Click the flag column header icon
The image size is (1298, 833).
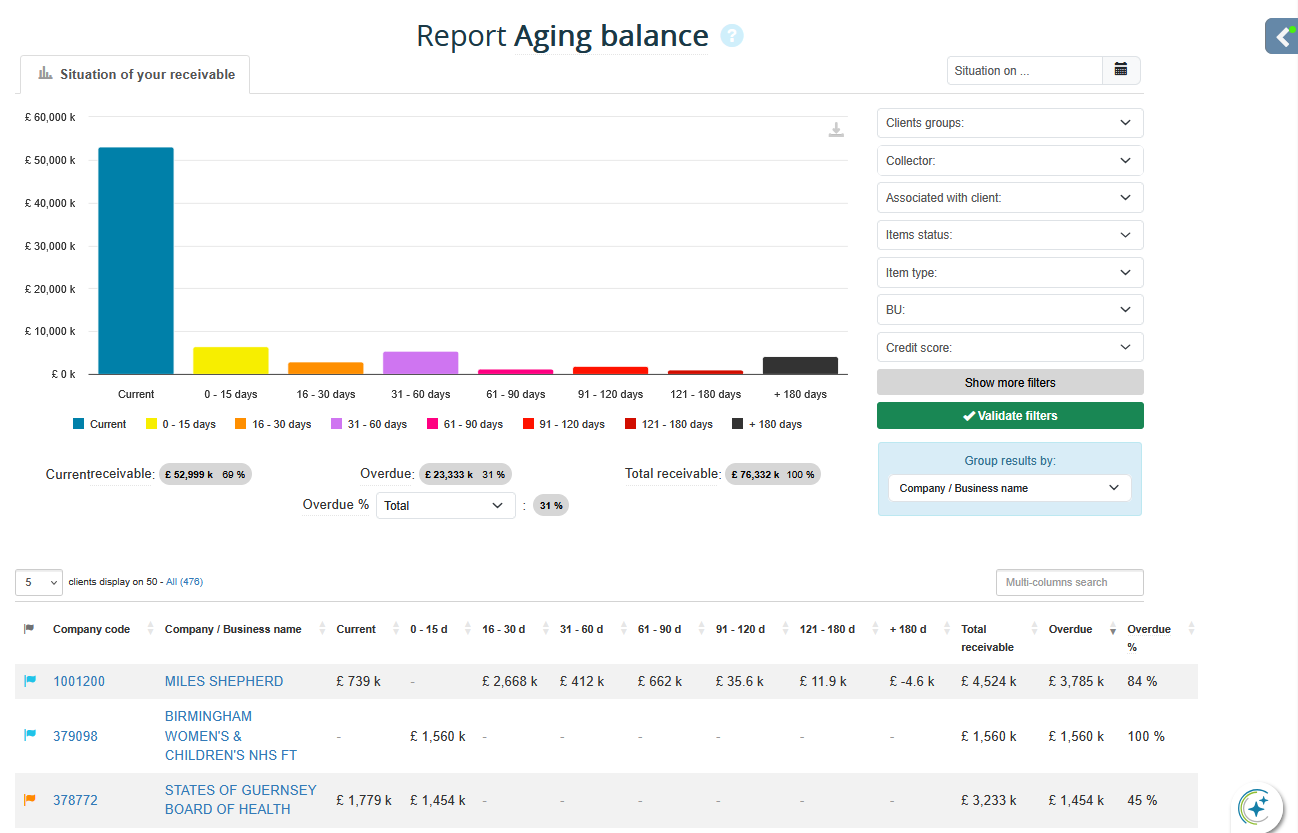click(x=29, y=629)
